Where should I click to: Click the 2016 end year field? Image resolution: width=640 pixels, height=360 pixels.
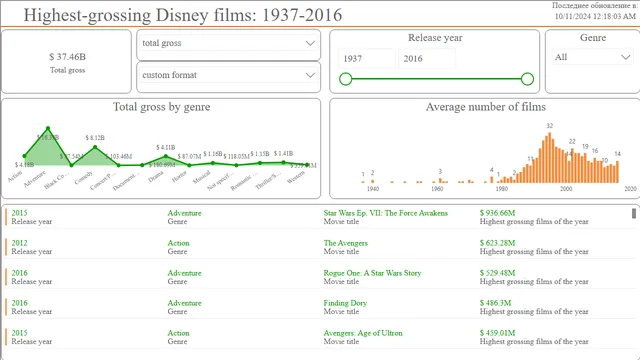coord(427,58)
